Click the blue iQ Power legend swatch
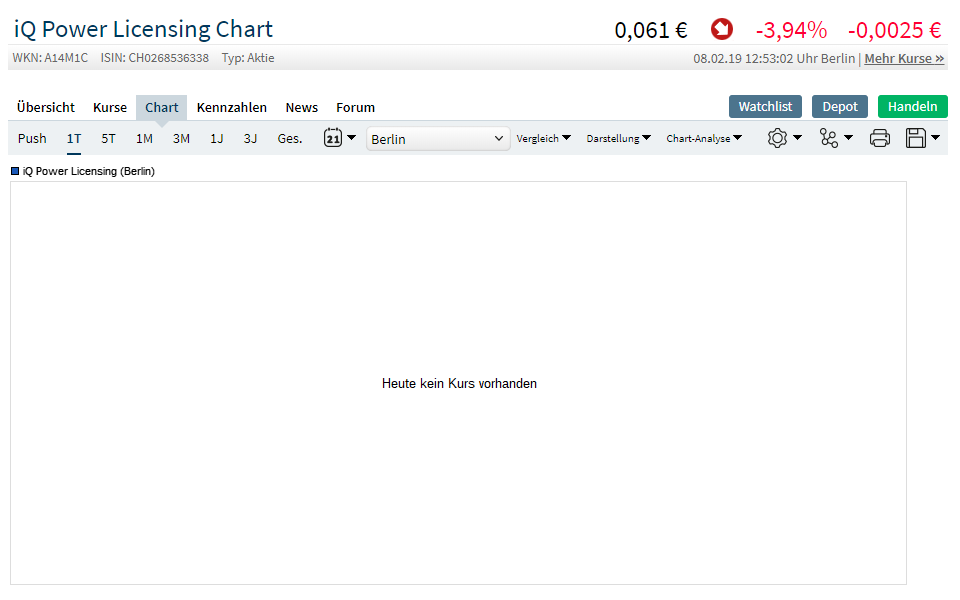960x600 pixels. click(15, 171)
